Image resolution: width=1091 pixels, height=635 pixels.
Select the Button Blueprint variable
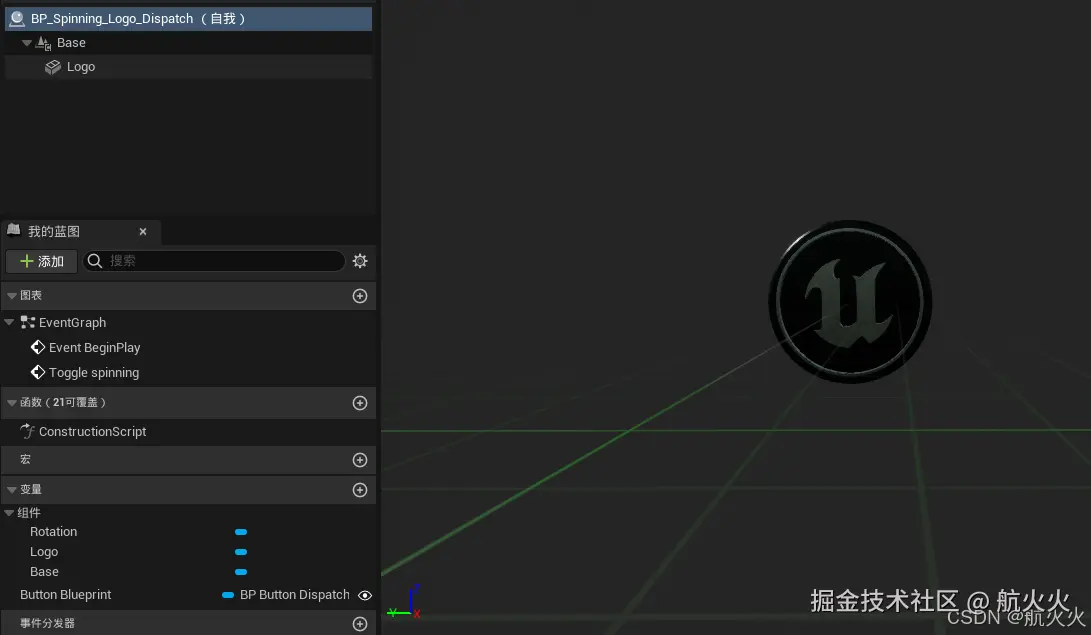65,595
